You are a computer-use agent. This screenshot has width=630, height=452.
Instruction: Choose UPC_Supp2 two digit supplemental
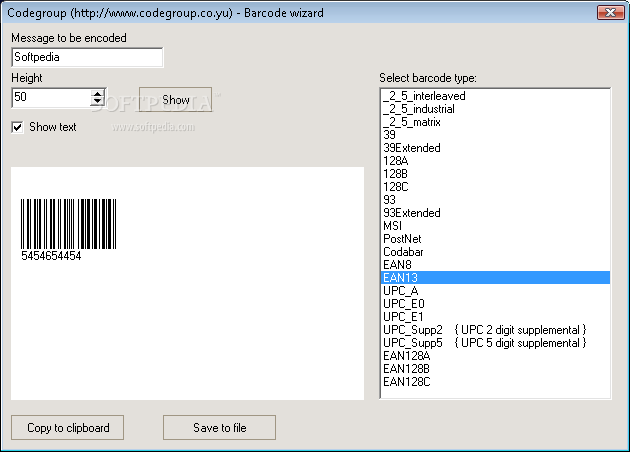495,329
